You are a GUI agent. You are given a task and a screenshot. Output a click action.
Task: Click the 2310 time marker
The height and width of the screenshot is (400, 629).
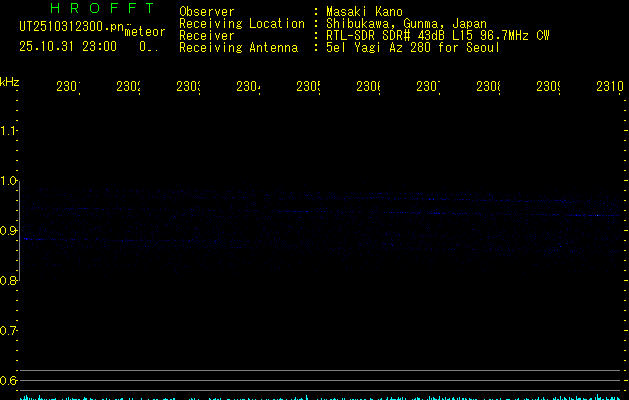pyautogui.click(x=610, y=87)
